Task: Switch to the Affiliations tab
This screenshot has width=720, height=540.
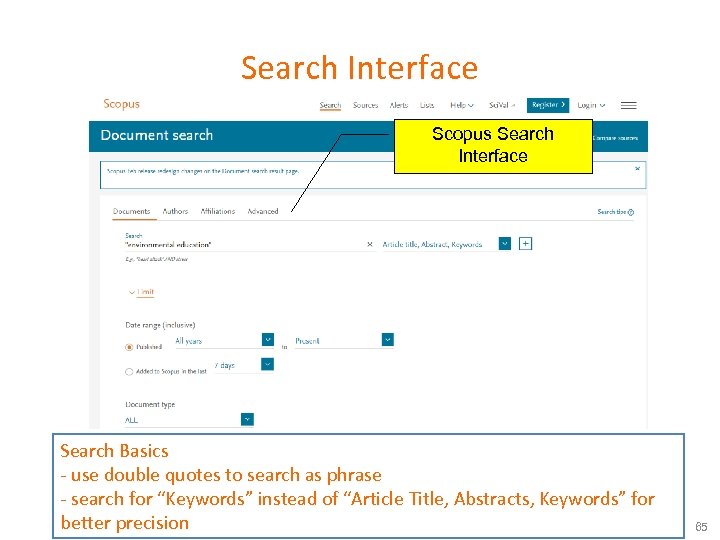Action: click(218, 211)
